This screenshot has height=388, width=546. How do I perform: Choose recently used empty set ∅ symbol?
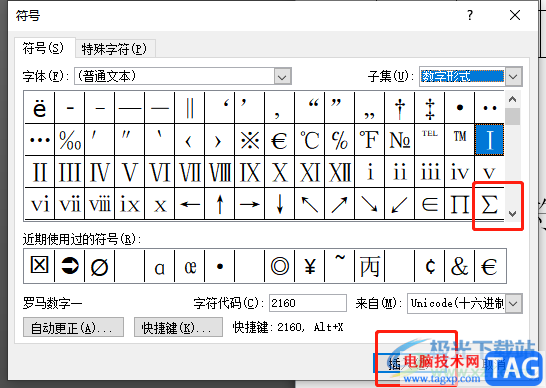[99, 266]
